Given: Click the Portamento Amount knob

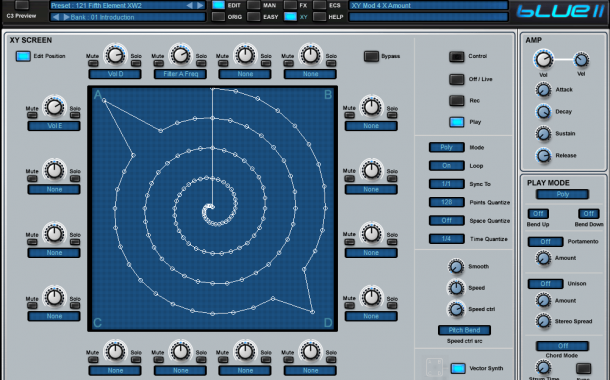Looking at the screenshot, I should coord(543,258).
